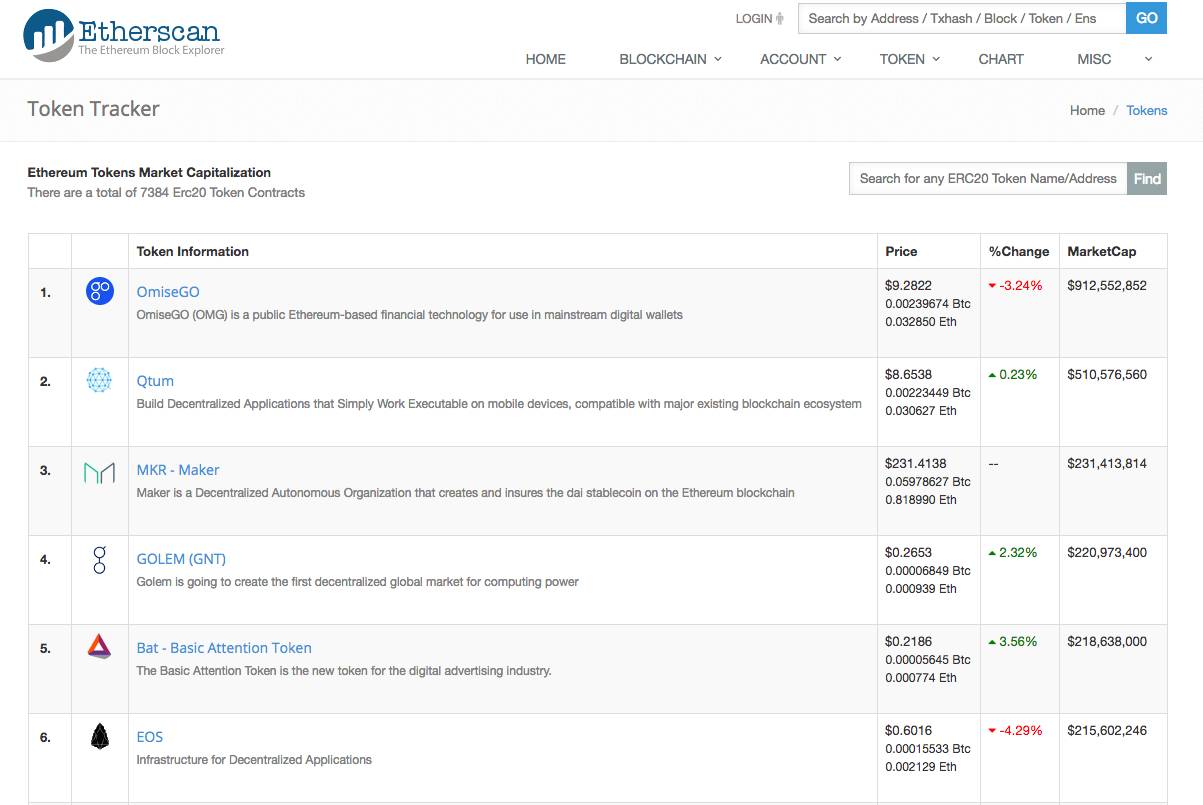Select Qtum price $8.6538
The height and width of the screenshot is (805, 1203).
908,375
